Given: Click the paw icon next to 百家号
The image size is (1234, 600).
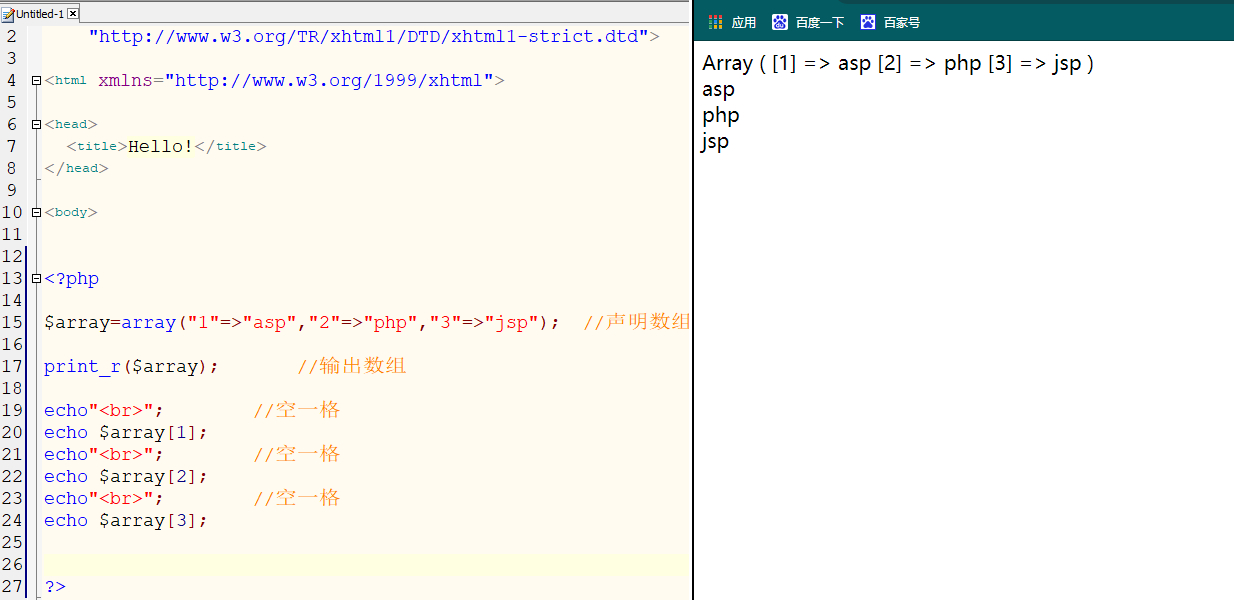Looking at the screenshot, I should pos(866,21).
